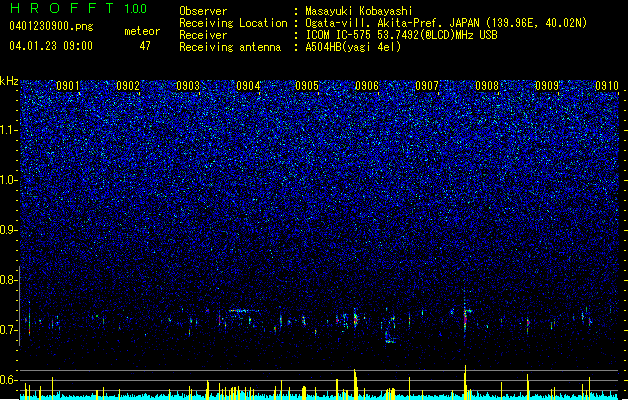
Task: Click the 0.8 frequency axis label
Action: click(9, 280)
